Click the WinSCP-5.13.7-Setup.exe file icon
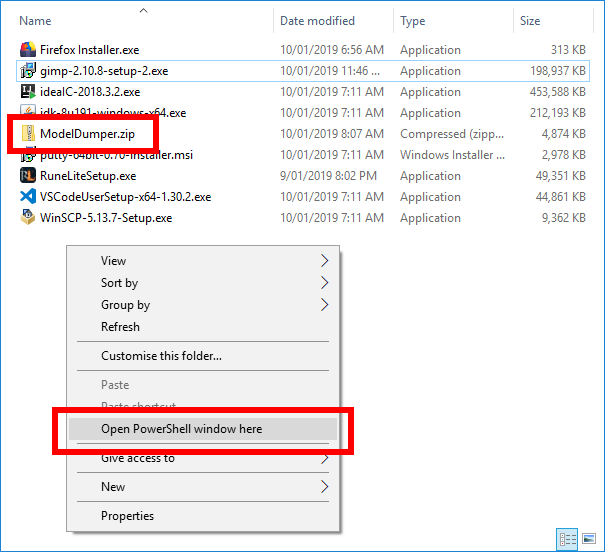Viewport: 605px width, 552px height. pyautogui.click(x=28, y=218)
